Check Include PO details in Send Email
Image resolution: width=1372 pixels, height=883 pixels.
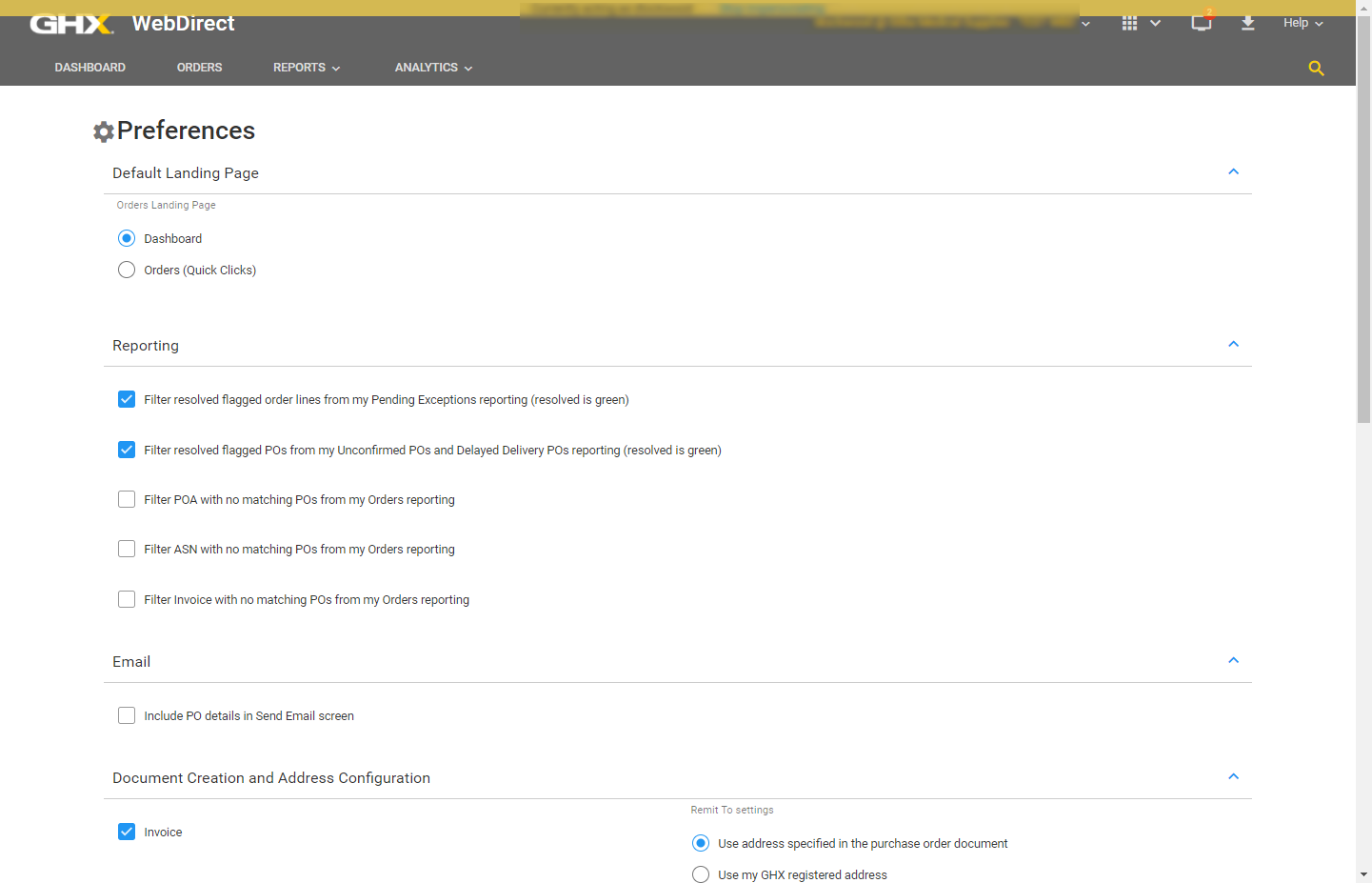point(127,715)
